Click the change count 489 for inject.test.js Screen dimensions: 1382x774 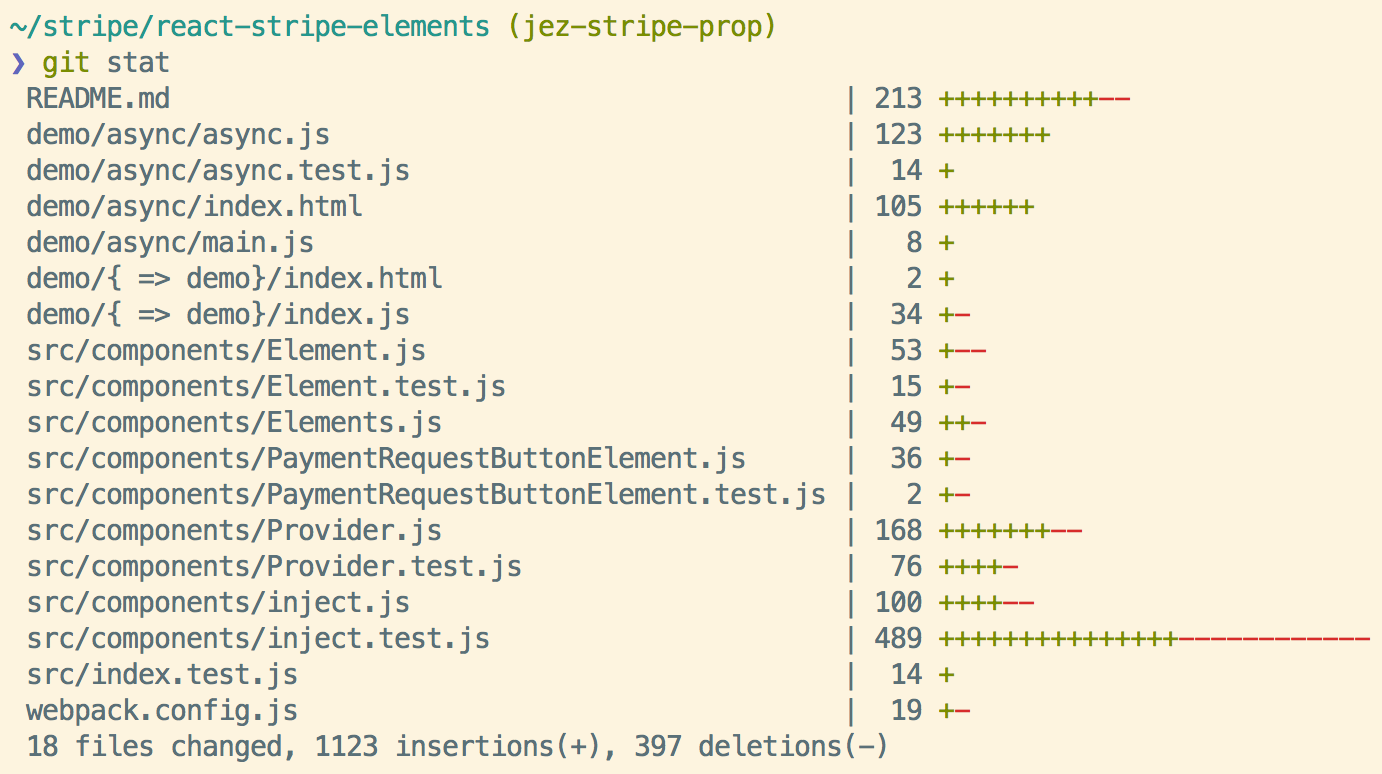coord(898,639)
